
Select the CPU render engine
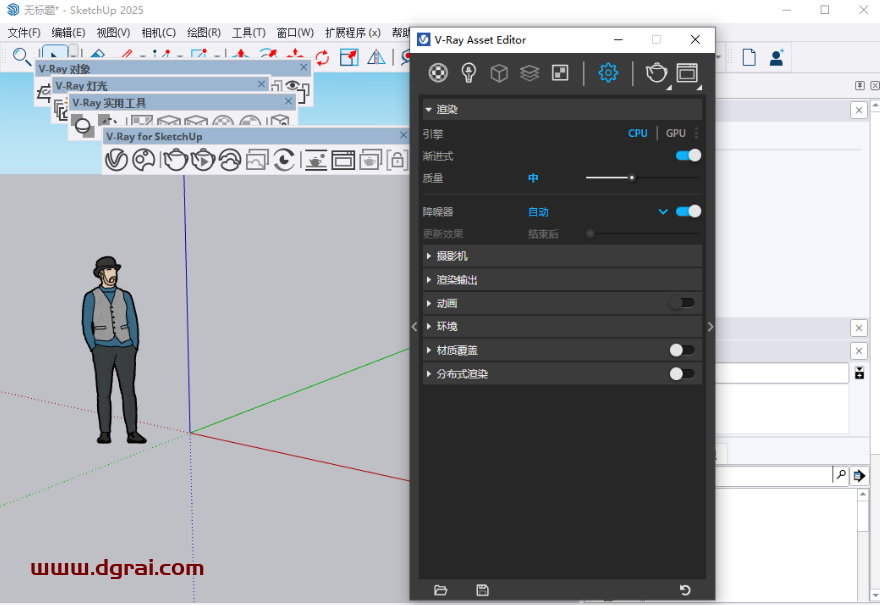[638, 133]
